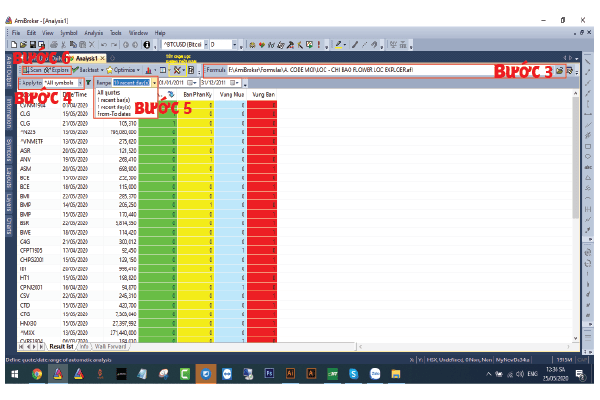Choose 'All quotes' in Range list

coord(109,93)
